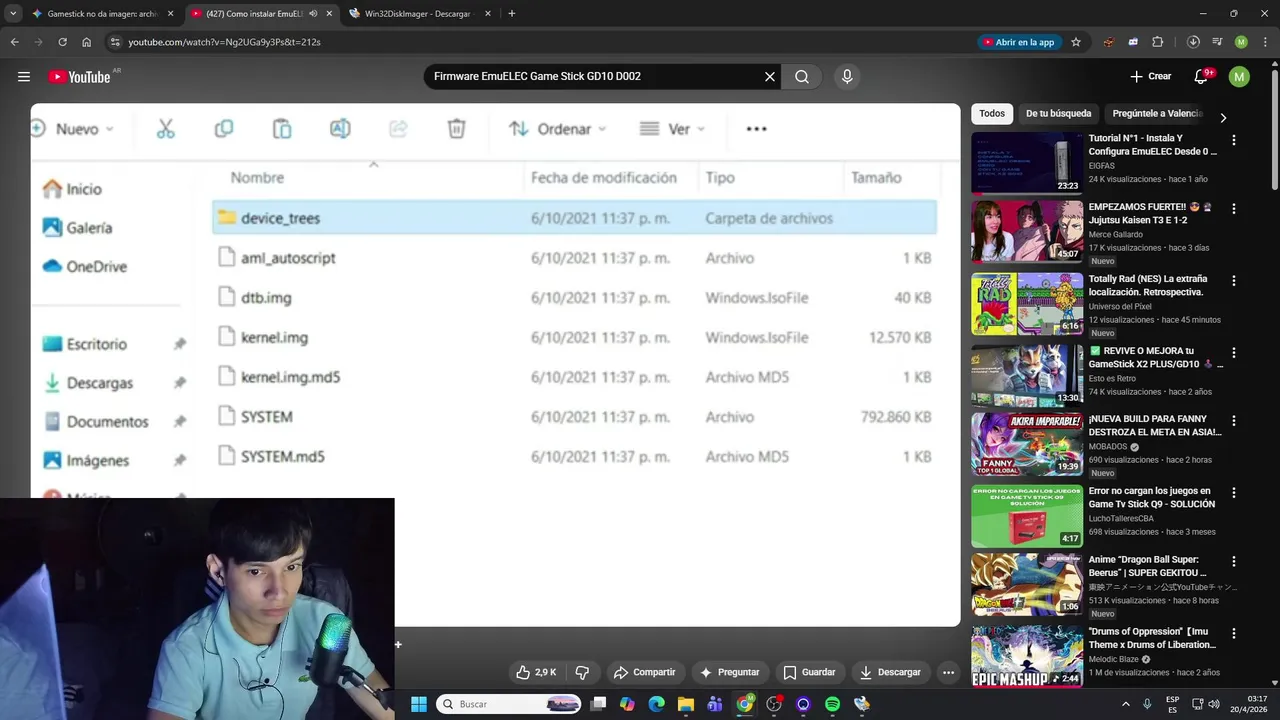1280x720 pixels.
Task: Go to the YouTube home logo
Action: 79,77
